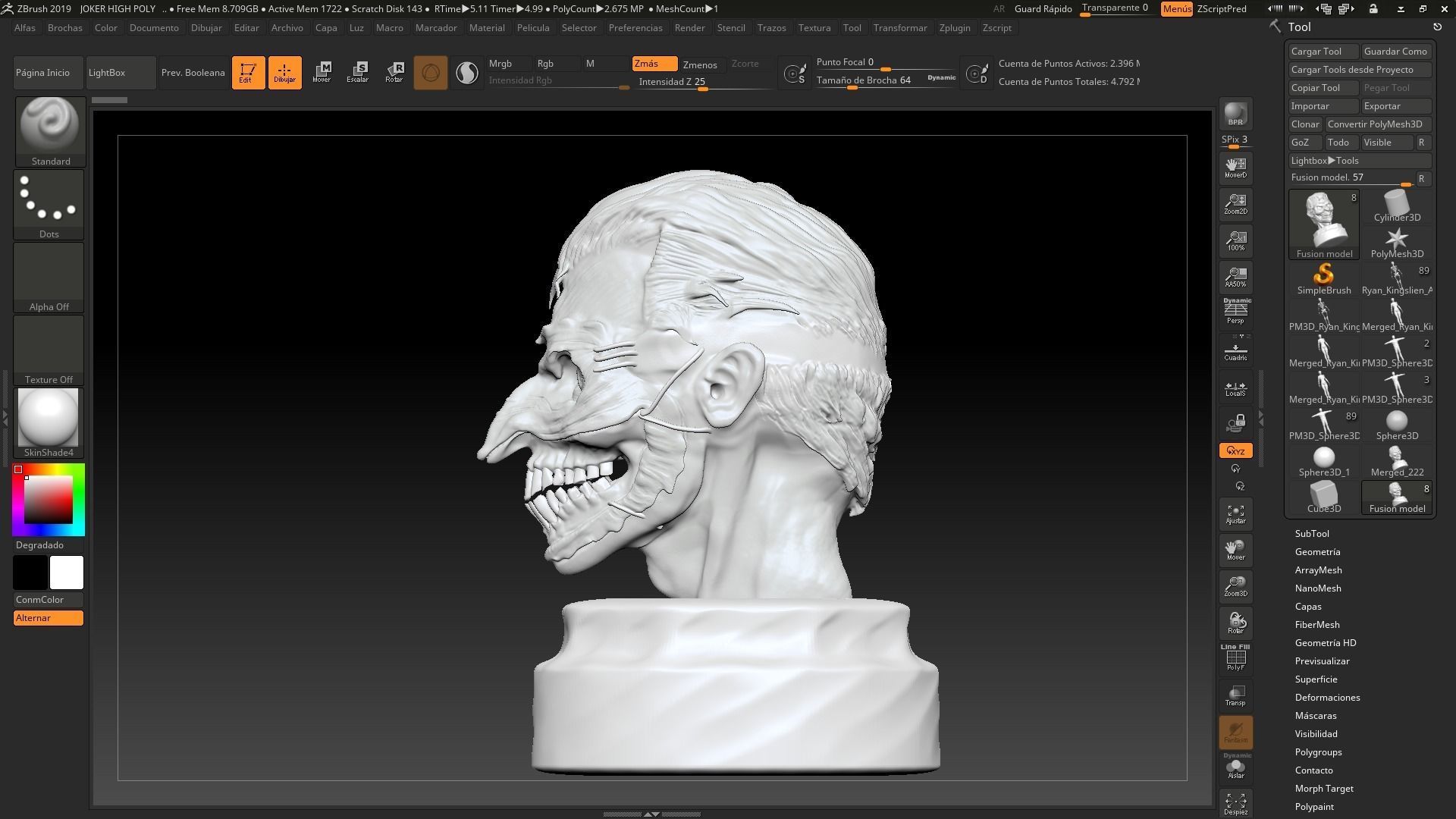Click the Guardar Como button
The image size is (1456, 819).
click(1396, 52)
